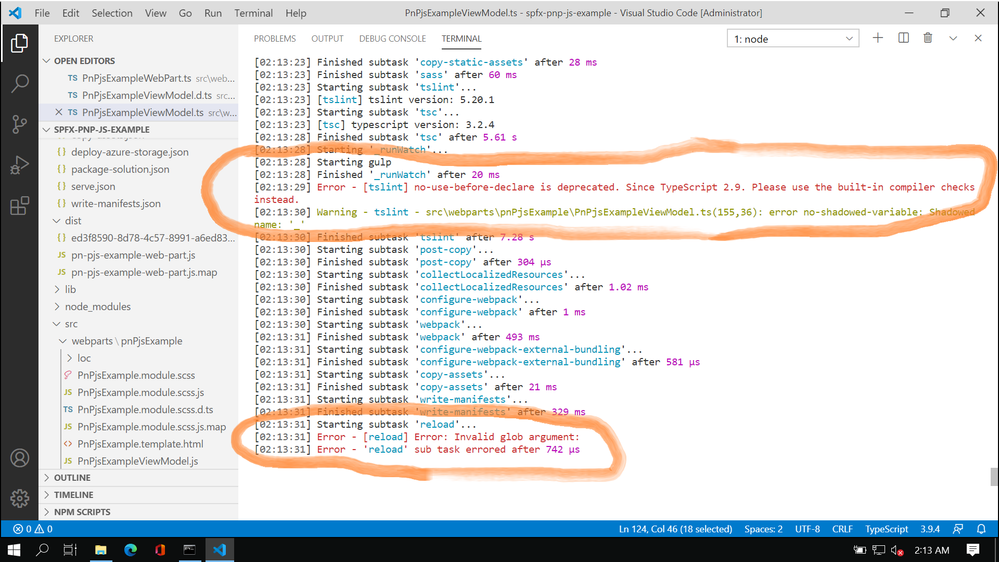Open Windows taskbar search
The image size is (999, 562).
click(42, 550)
